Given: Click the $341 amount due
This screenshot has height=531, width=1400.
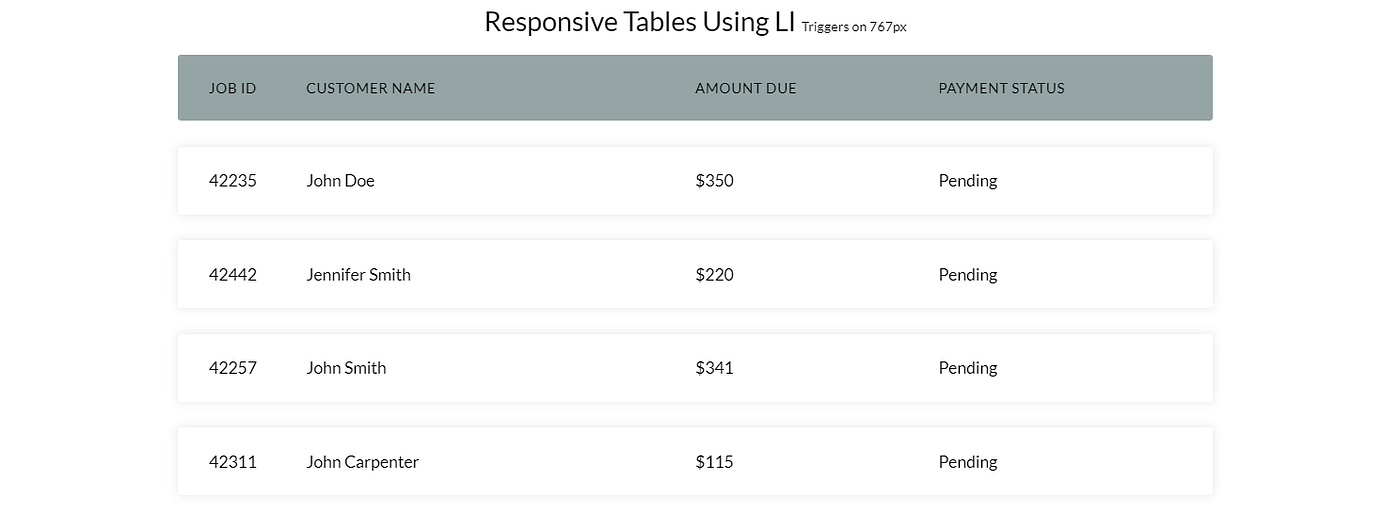Looking at the screenshot, I should [714, 368].
